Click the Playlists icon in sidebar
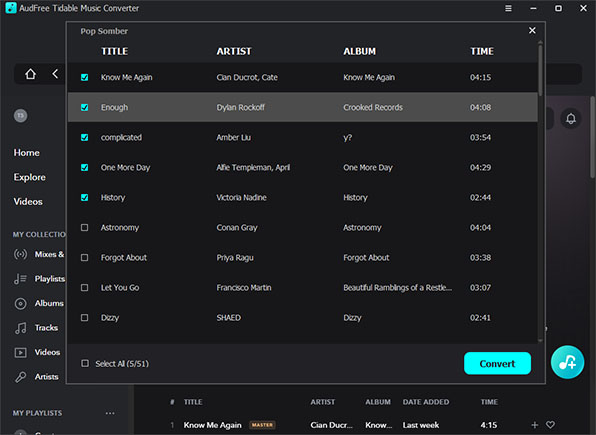 pyautogui.click(x=21, y=279)
